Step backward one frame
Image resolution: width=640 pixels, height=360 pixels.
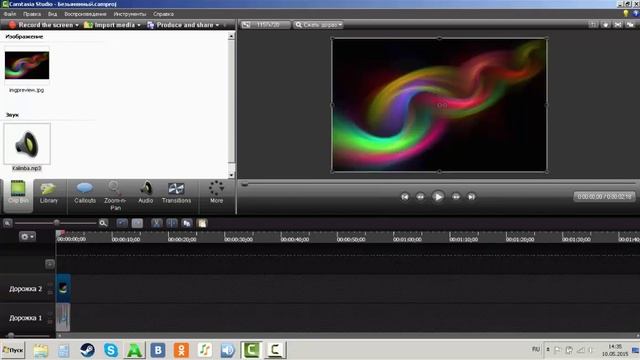pyautogui.click(x=420, y=197)
